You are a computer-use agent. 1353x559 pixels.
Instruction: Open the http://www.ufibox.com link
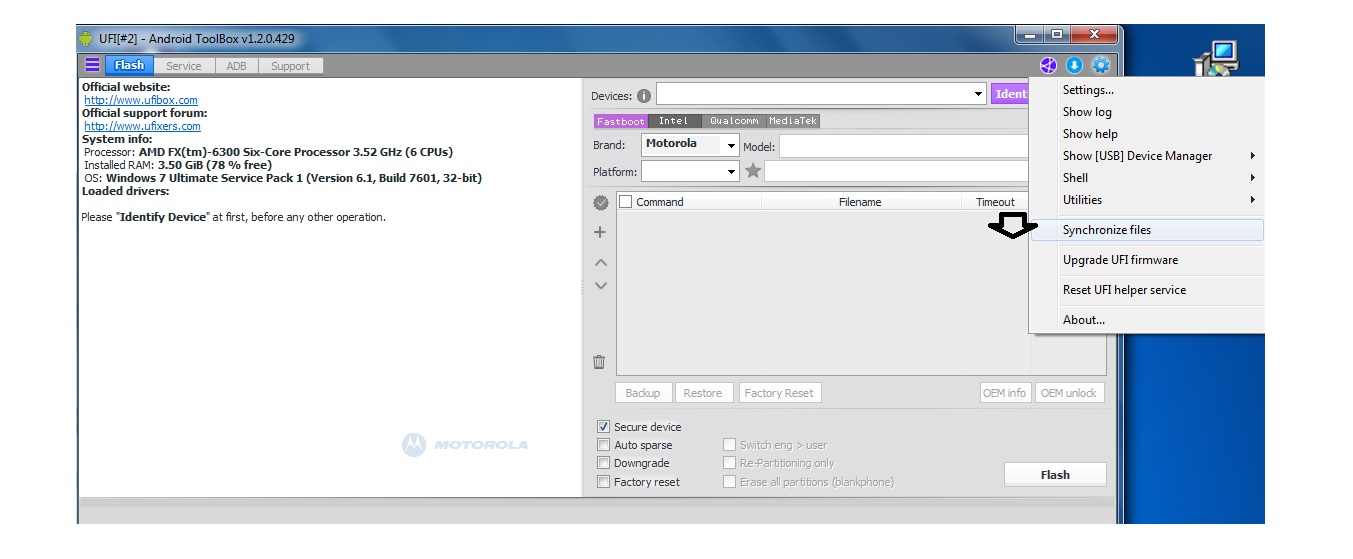coord(141,100)
